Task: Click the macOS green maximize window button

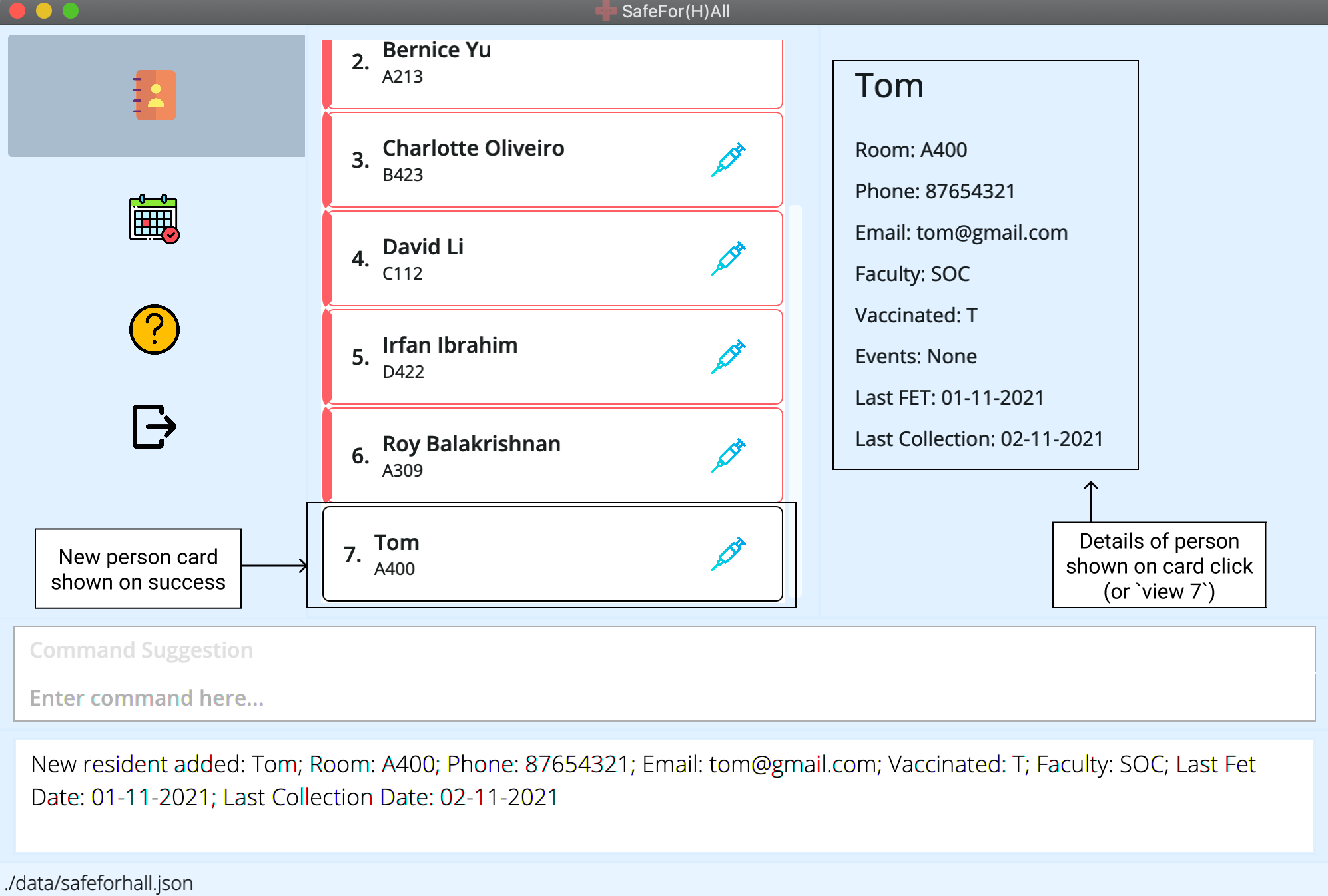Action: pyautogui.click(x=71, y=11)
